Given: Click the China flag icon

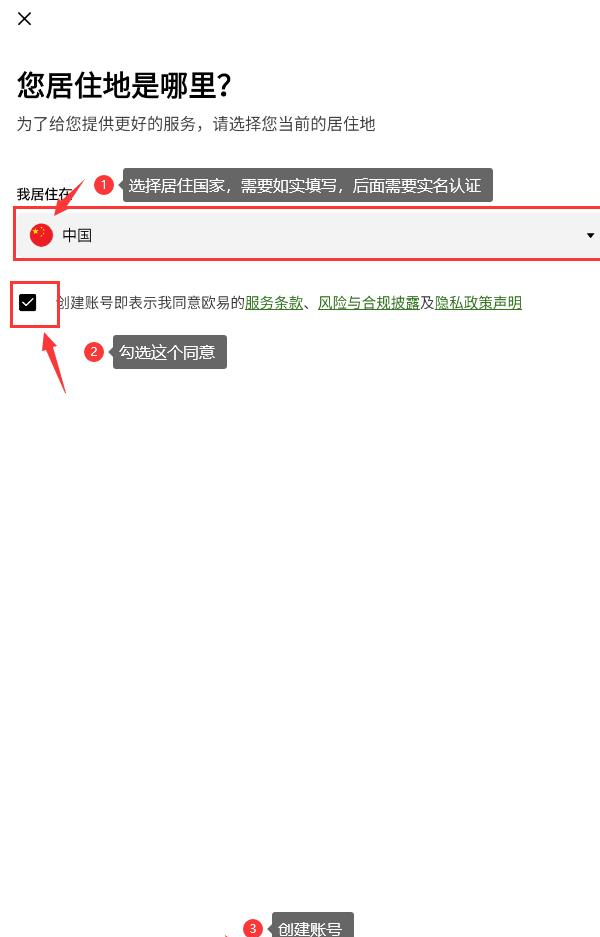Looking at the screenshot, I should tap(41, 235).
